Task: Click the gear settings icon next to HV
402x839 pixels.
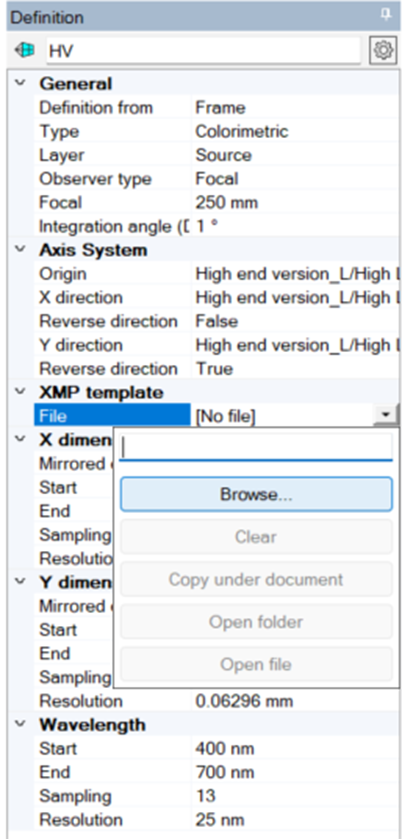Action: click(x=382, y=51)
